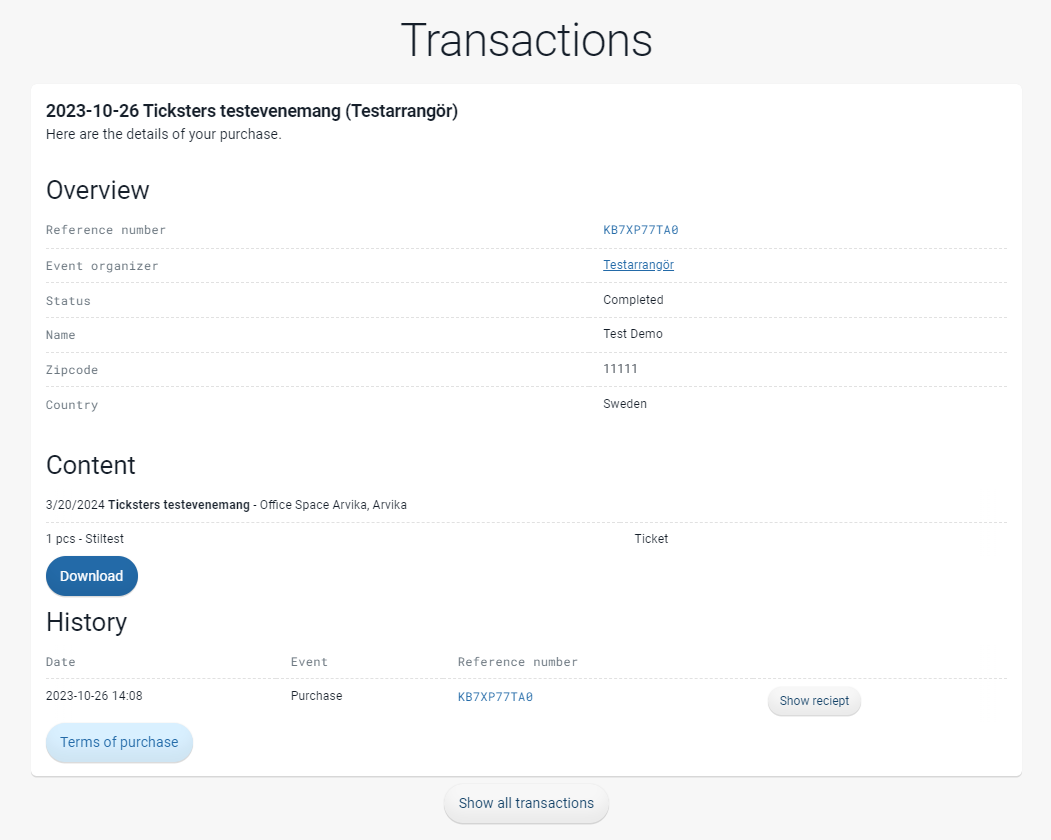Select the Transactions page title
The height and width of the screenshot is (840, 1051).
point(526,40)
